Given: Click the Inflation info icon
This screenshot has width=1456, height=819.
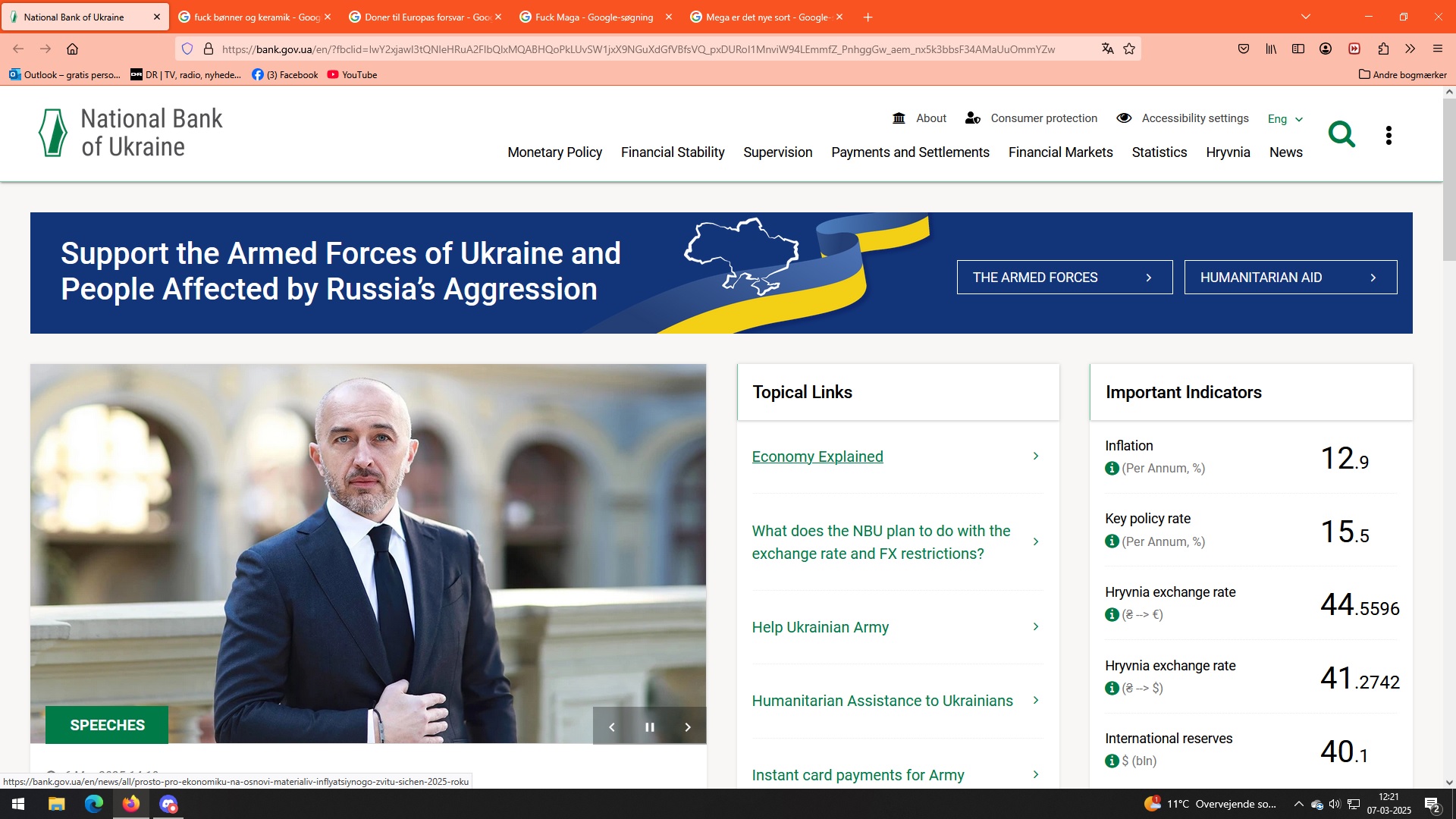Looking at the screenshot, I should click(1112, 469).
